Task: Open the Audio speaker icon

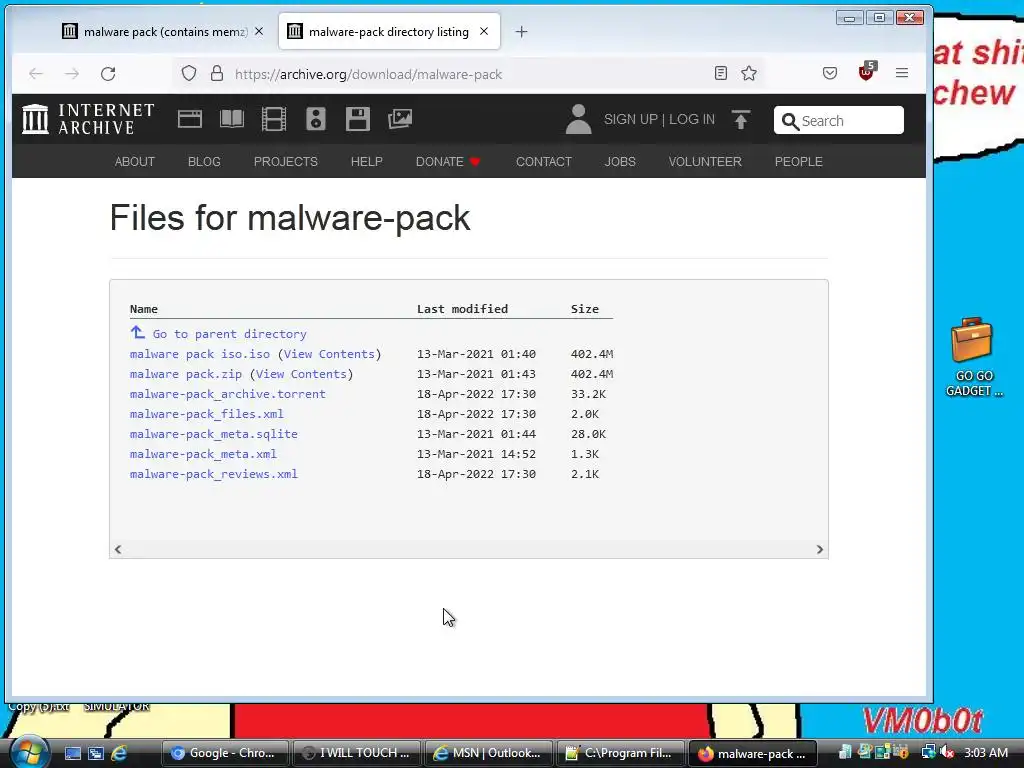Action: 316,119
